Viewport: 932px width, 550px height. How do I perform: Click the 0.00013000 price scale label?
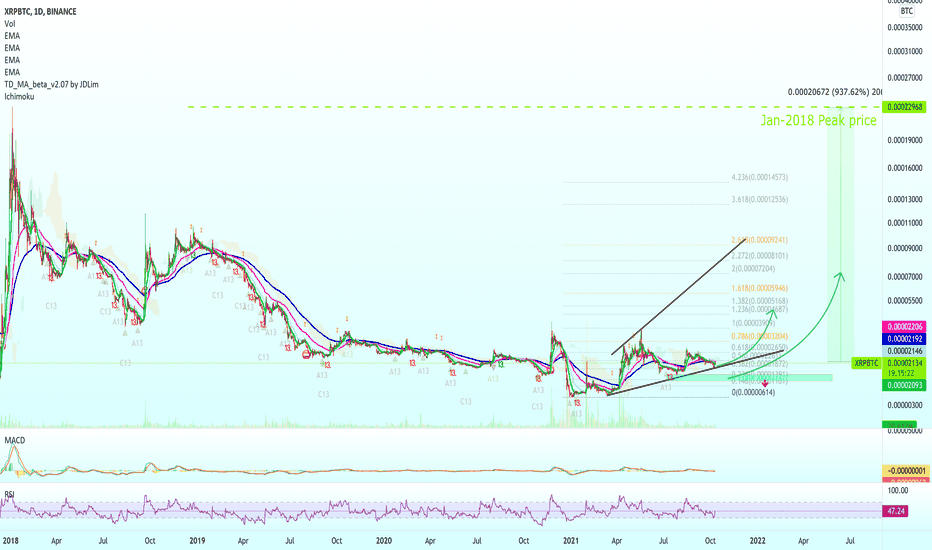tap(905, 200)
